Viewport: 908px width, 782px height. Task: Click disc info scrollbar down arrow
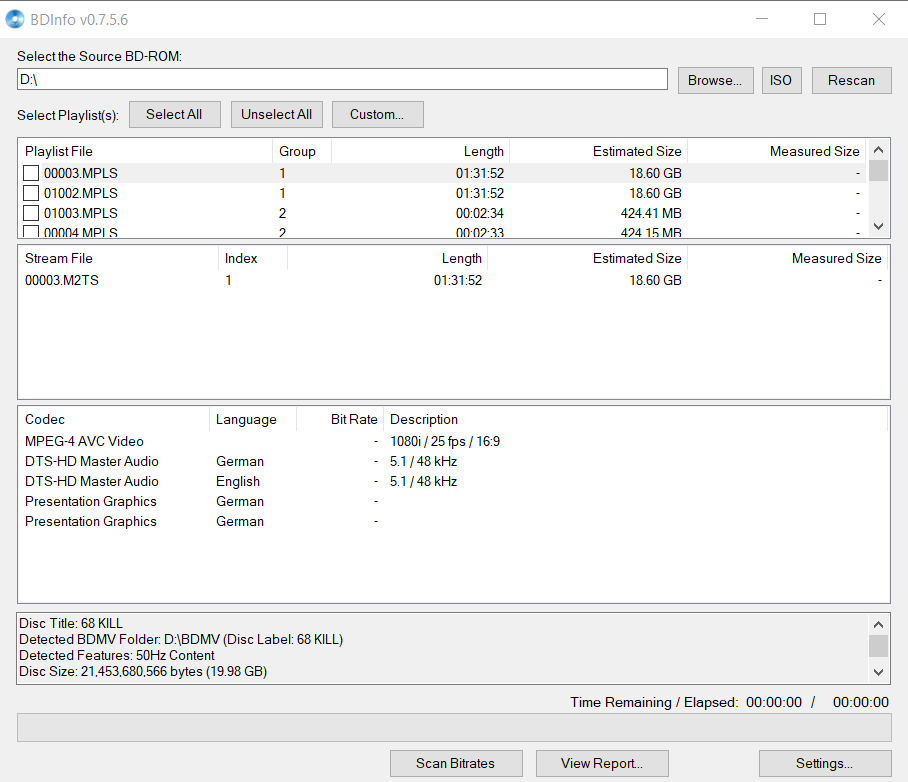(x=878, y=673)
